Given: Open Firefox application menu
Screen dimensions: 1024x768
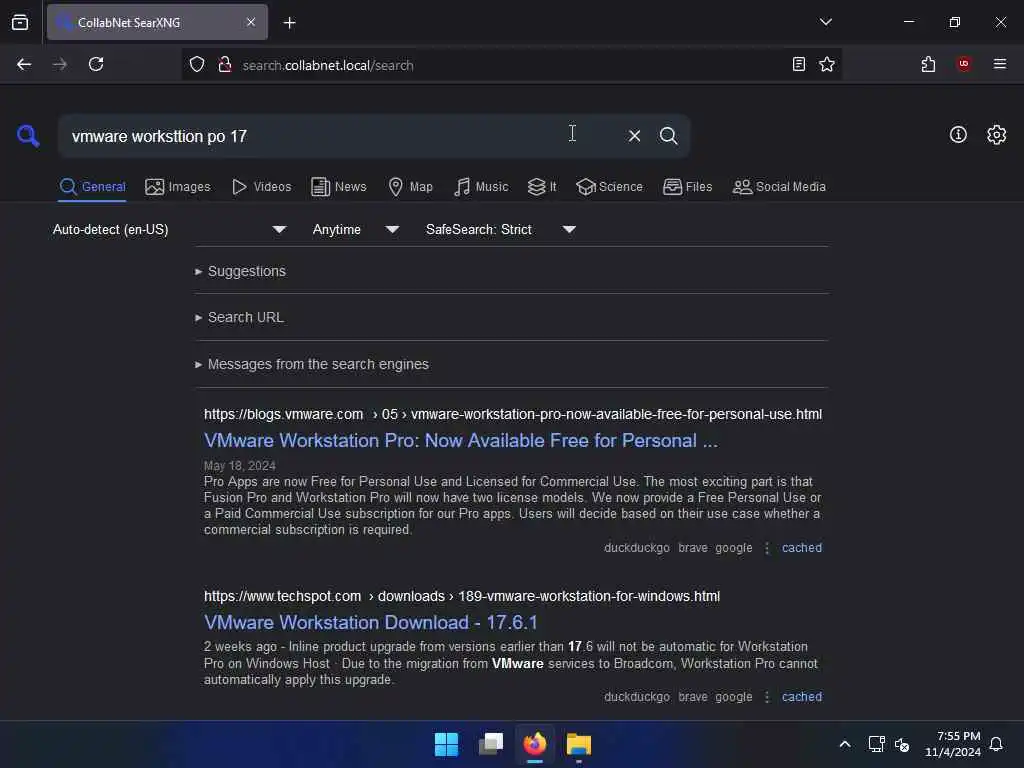Looking at the screenshot, I should pos(1000,64).
